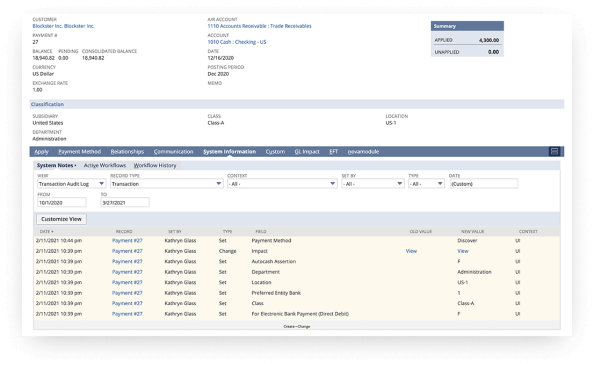Click the Date field showing (Custom)
Viewport: 594px width, 367px height.
tap(483, 184)
